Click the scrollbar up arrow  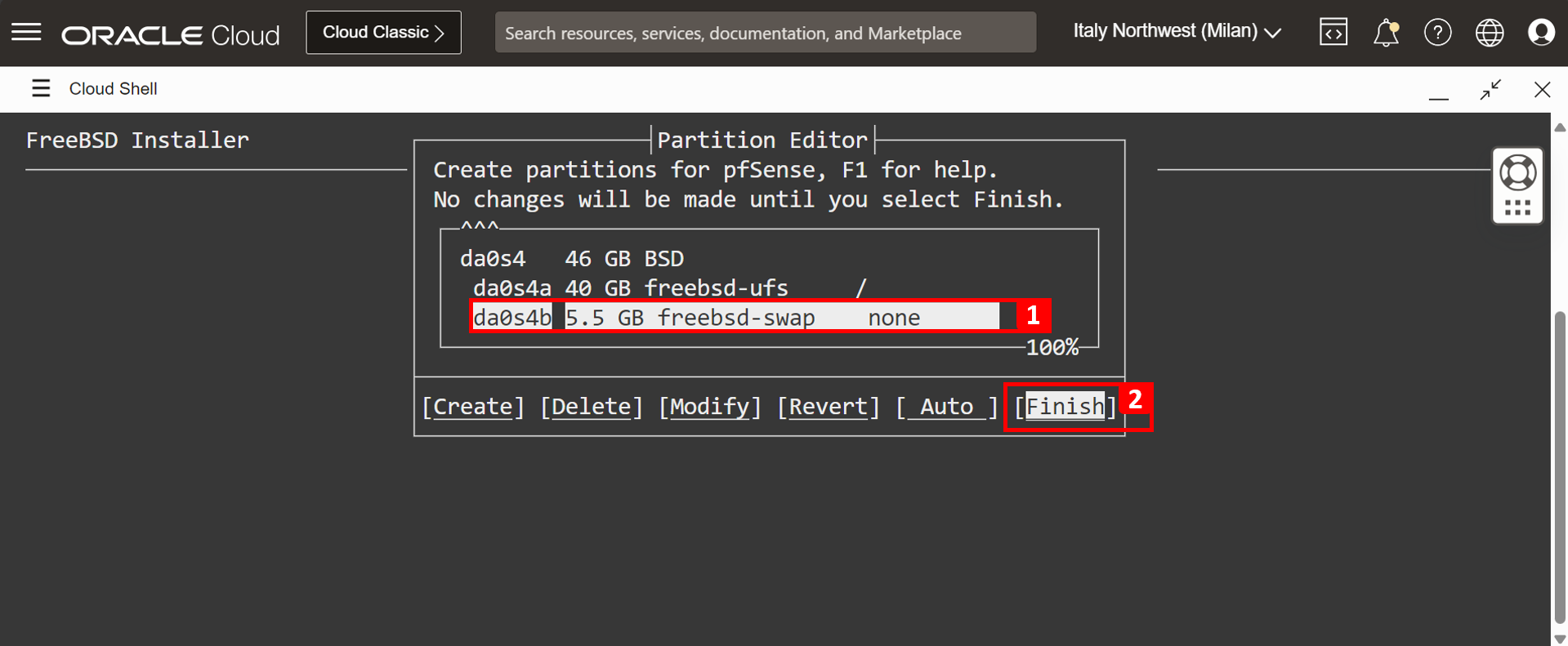pyautogui.click(x=1560, y=127)
